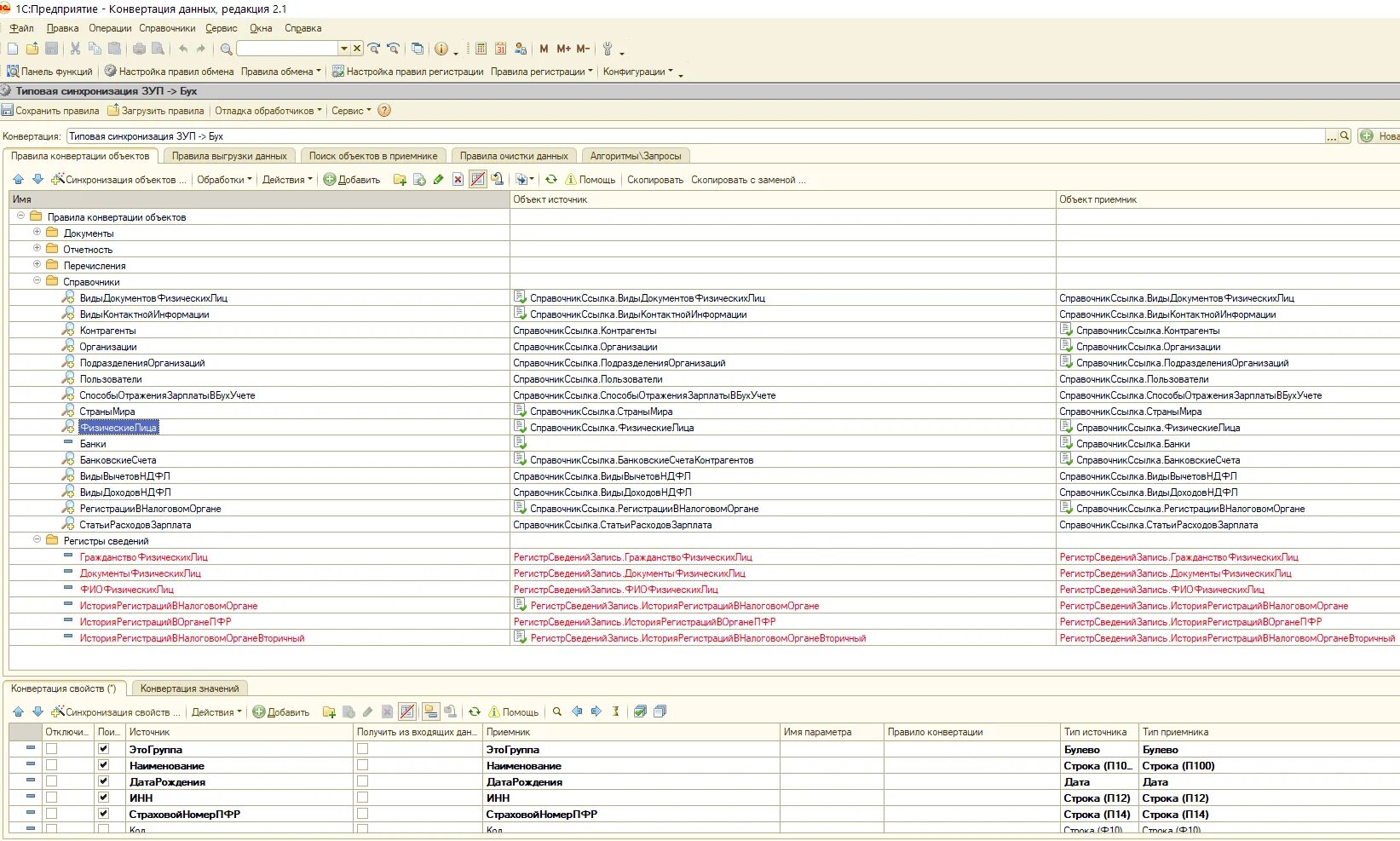Click the add folder icon in the object rules toolbar
This screenshot has width=1400, height=841.
point(400,179)
